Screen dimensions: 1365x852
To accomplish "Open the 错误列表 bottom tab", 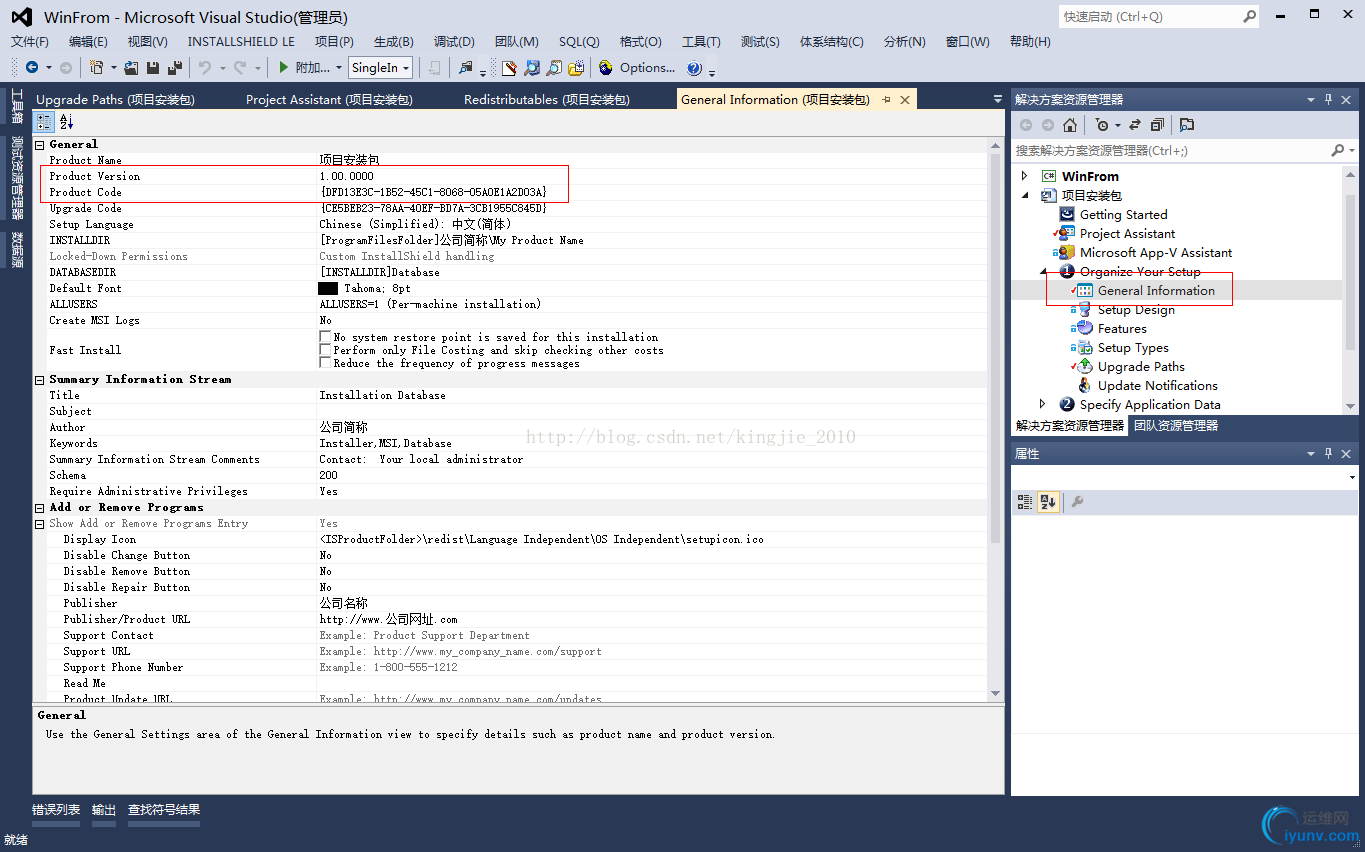I will (56, 810).
